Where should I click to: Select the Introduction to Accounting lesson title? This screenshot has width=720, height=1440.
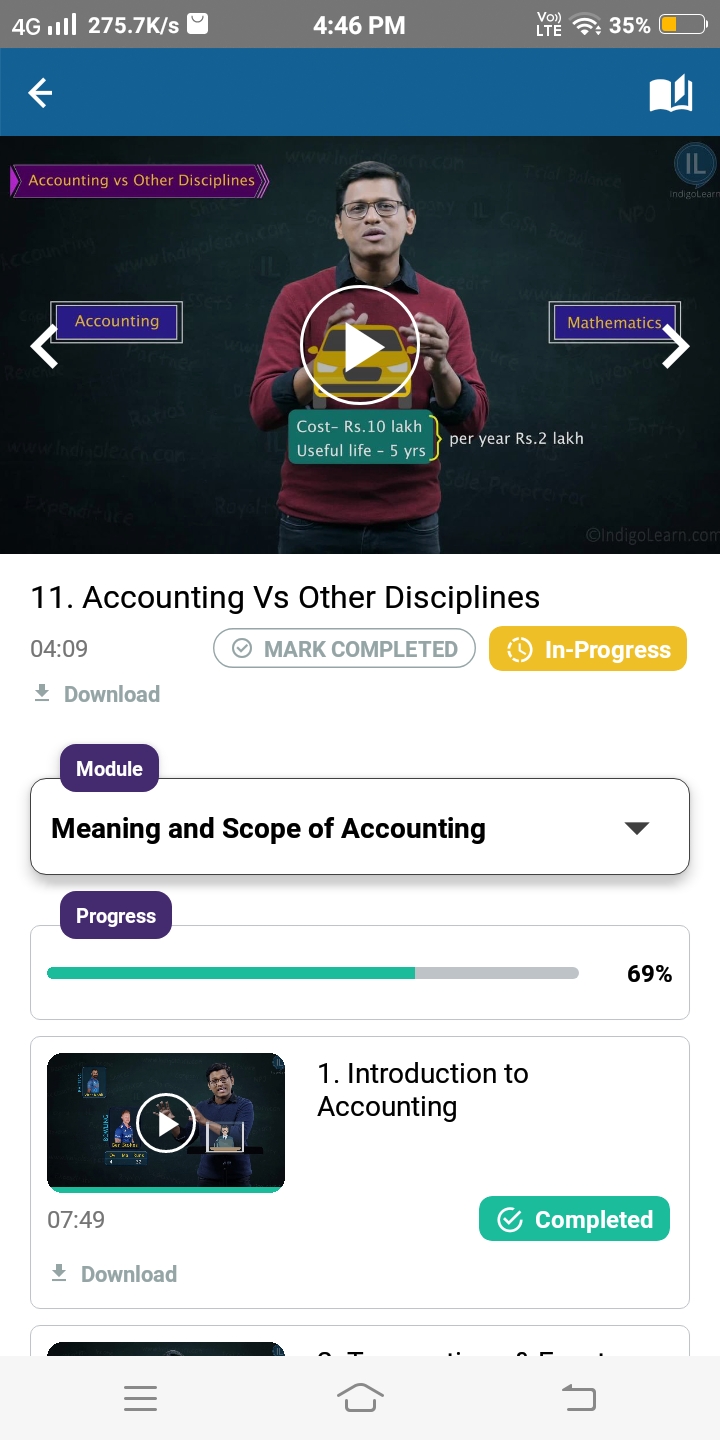[x=422, y=1090]
